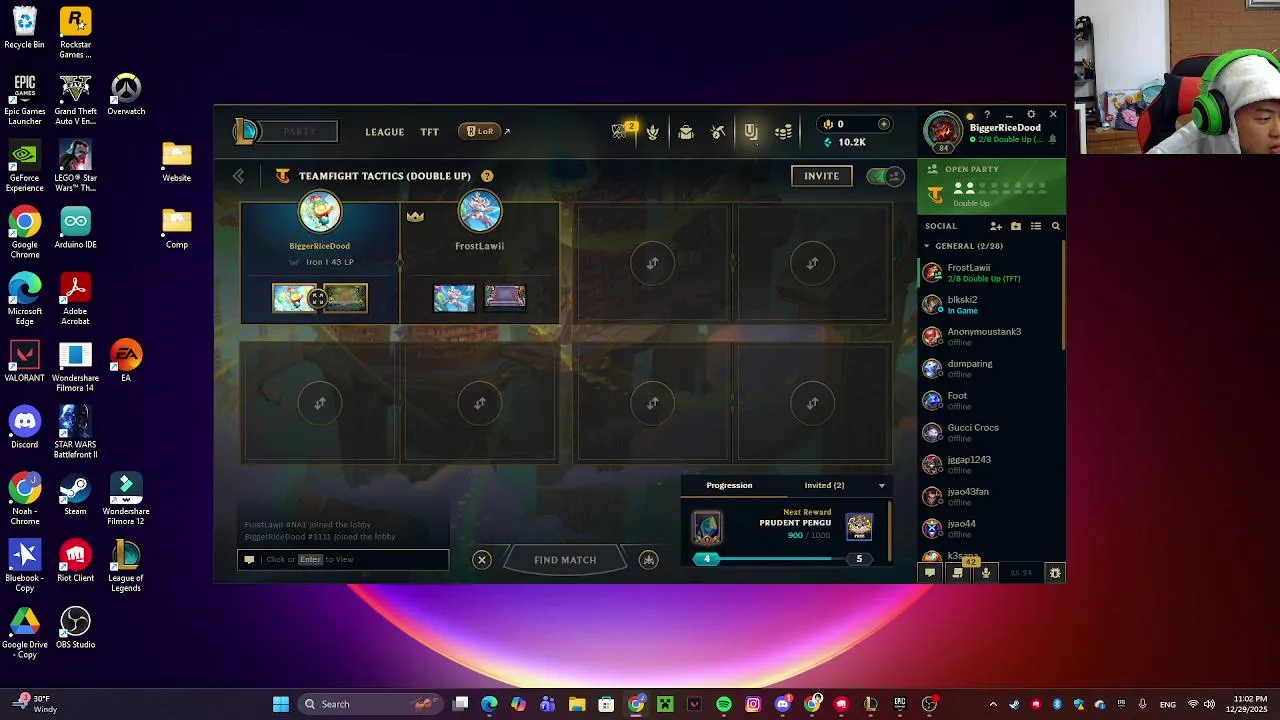The height and width of the screenshot is (720, 1280).
Task: Click the new friend folder icon
Action: (1016, 226)
